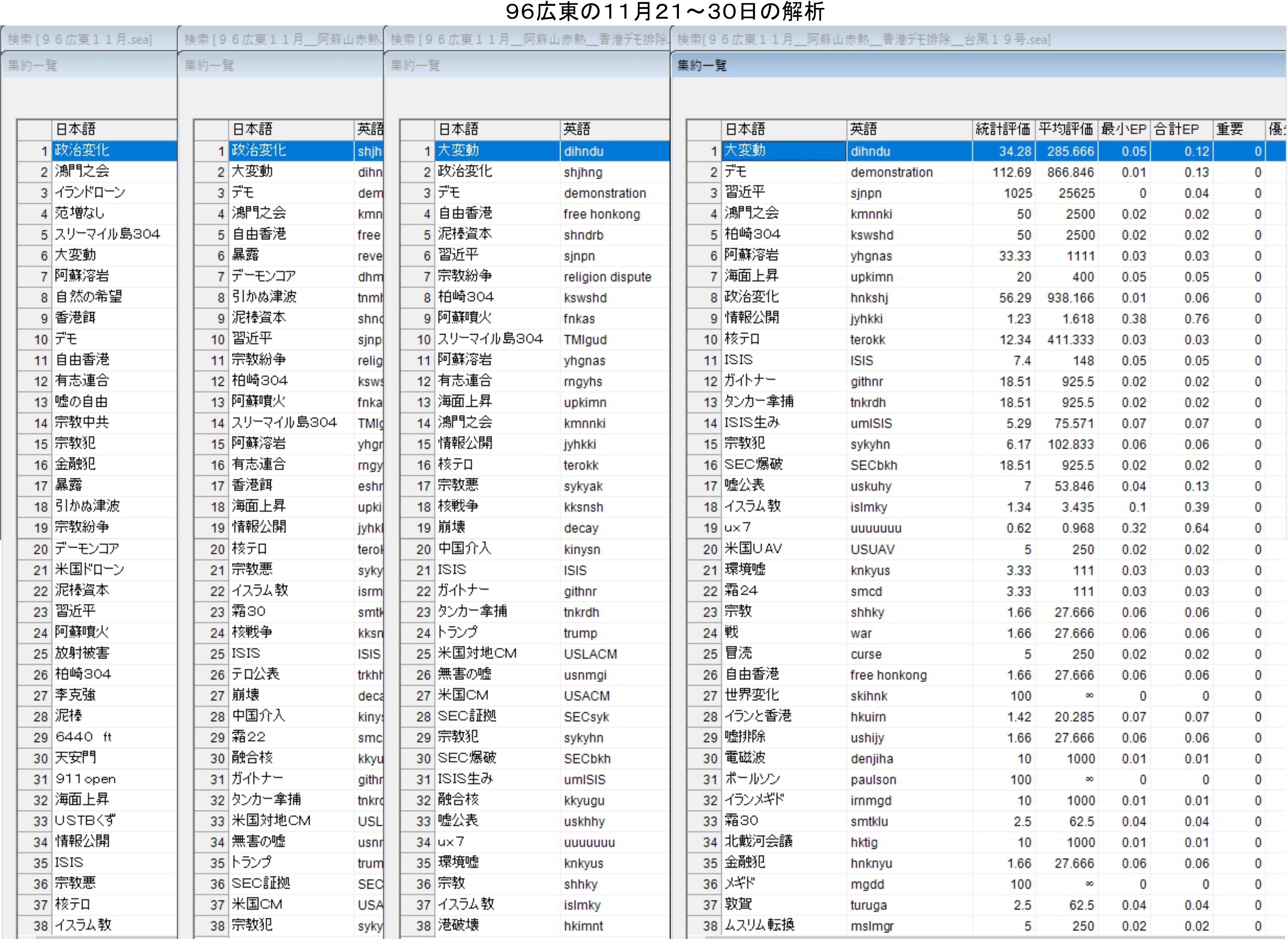Select イランドローン row in leftmost list
The image size is (1288, 939).
(x=90, y=192)
